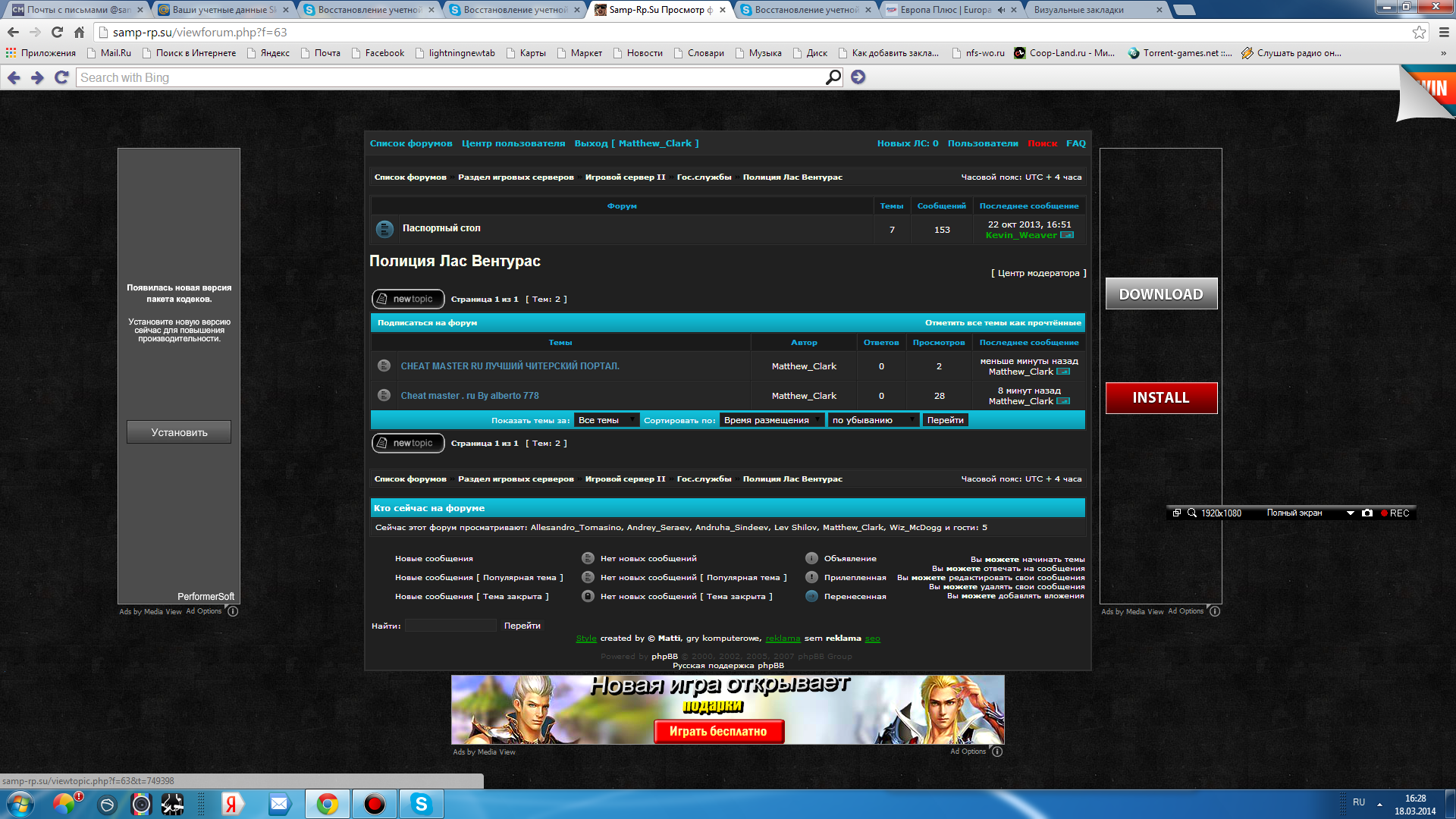Open the 'Время размещения' sort dropdown
The height and width of the screenshot is (819, 1456).
772,420
